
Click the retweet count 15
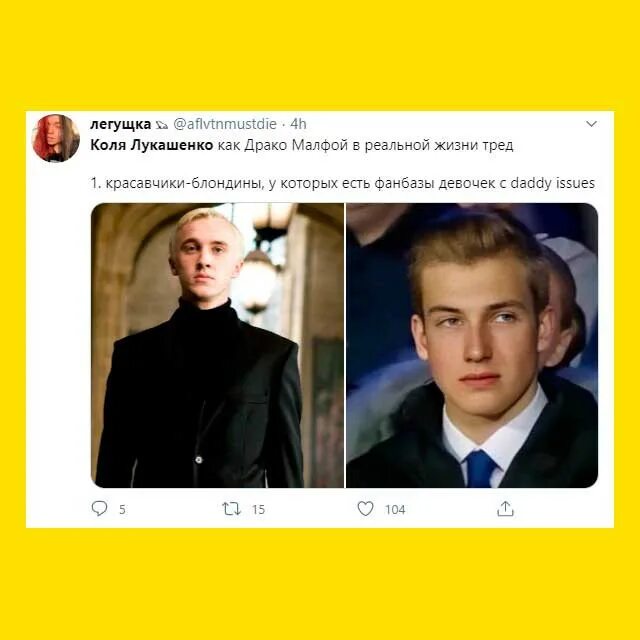coord(258,509)
